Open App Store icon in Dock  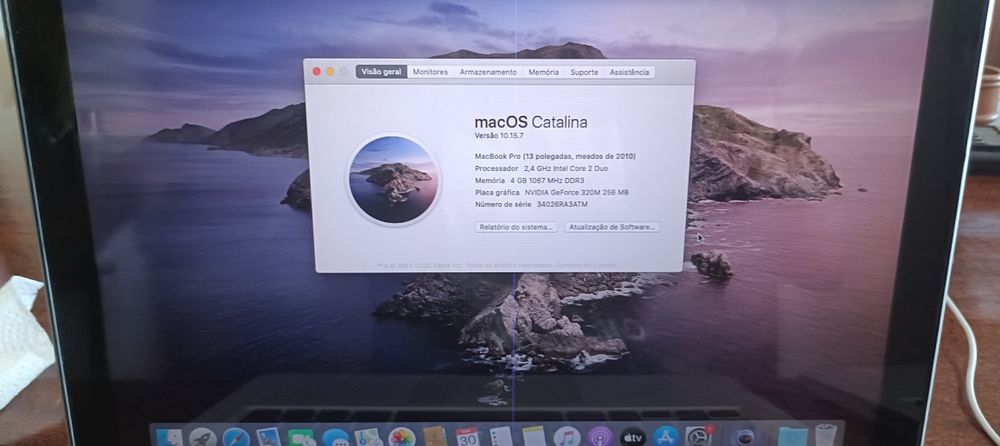666,437
